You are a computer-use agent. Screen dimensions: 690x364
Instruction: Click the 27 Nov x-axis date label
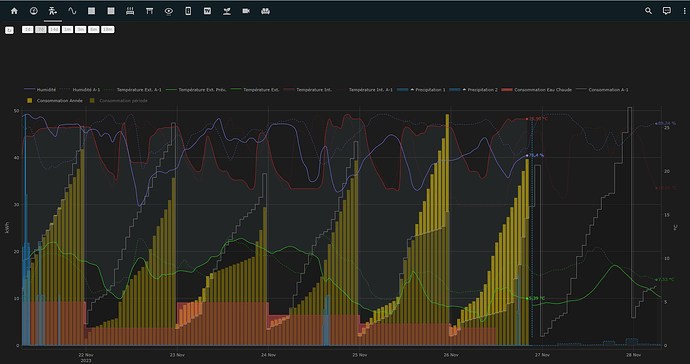pyautogui.click(x=542, y=355)
